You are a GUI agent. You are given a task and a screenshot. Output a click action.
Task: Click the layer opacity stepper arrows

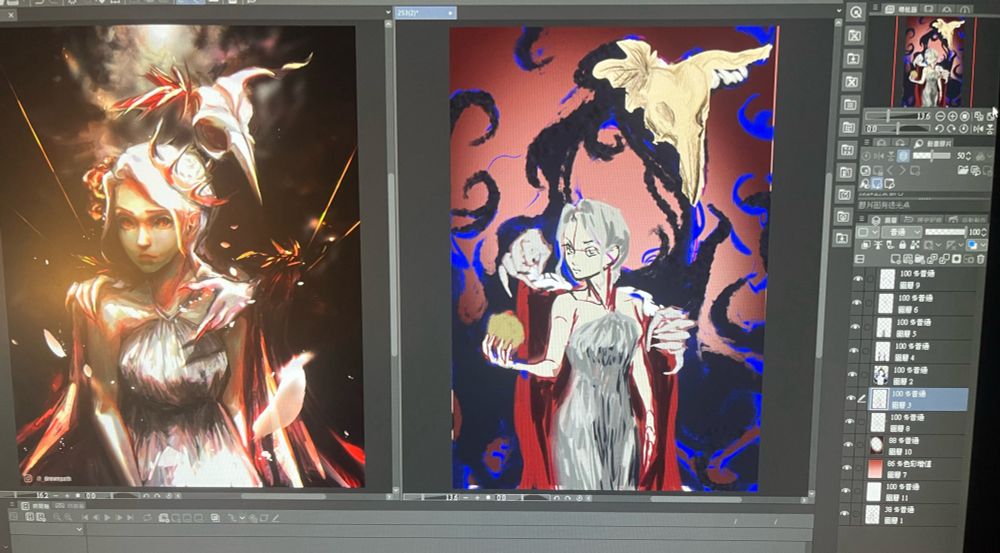pos(984,232)
